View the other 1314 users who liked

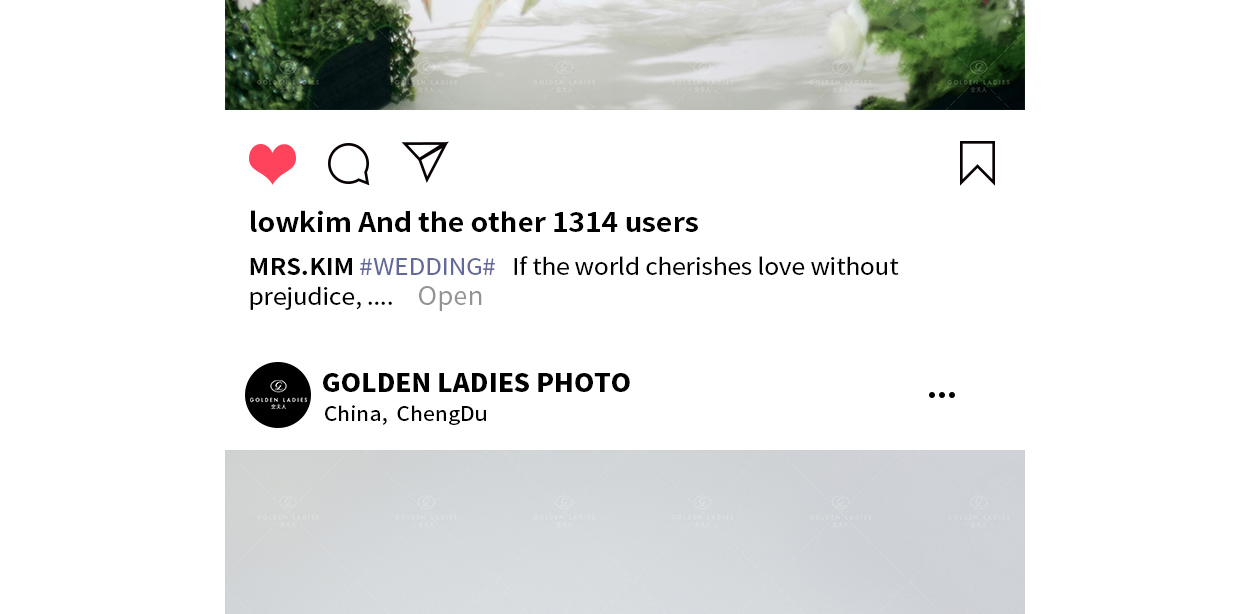(528, 222)
